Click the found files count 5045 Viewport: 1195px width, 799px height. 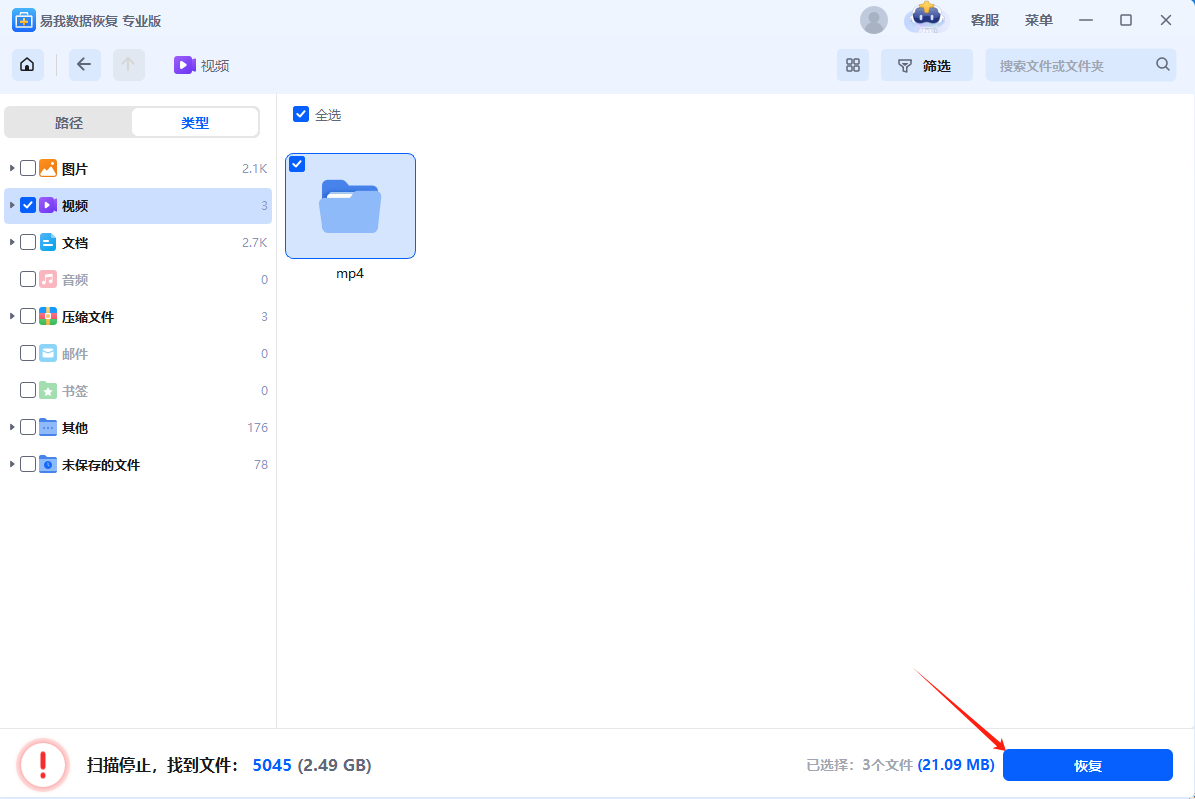pos(272,765)
